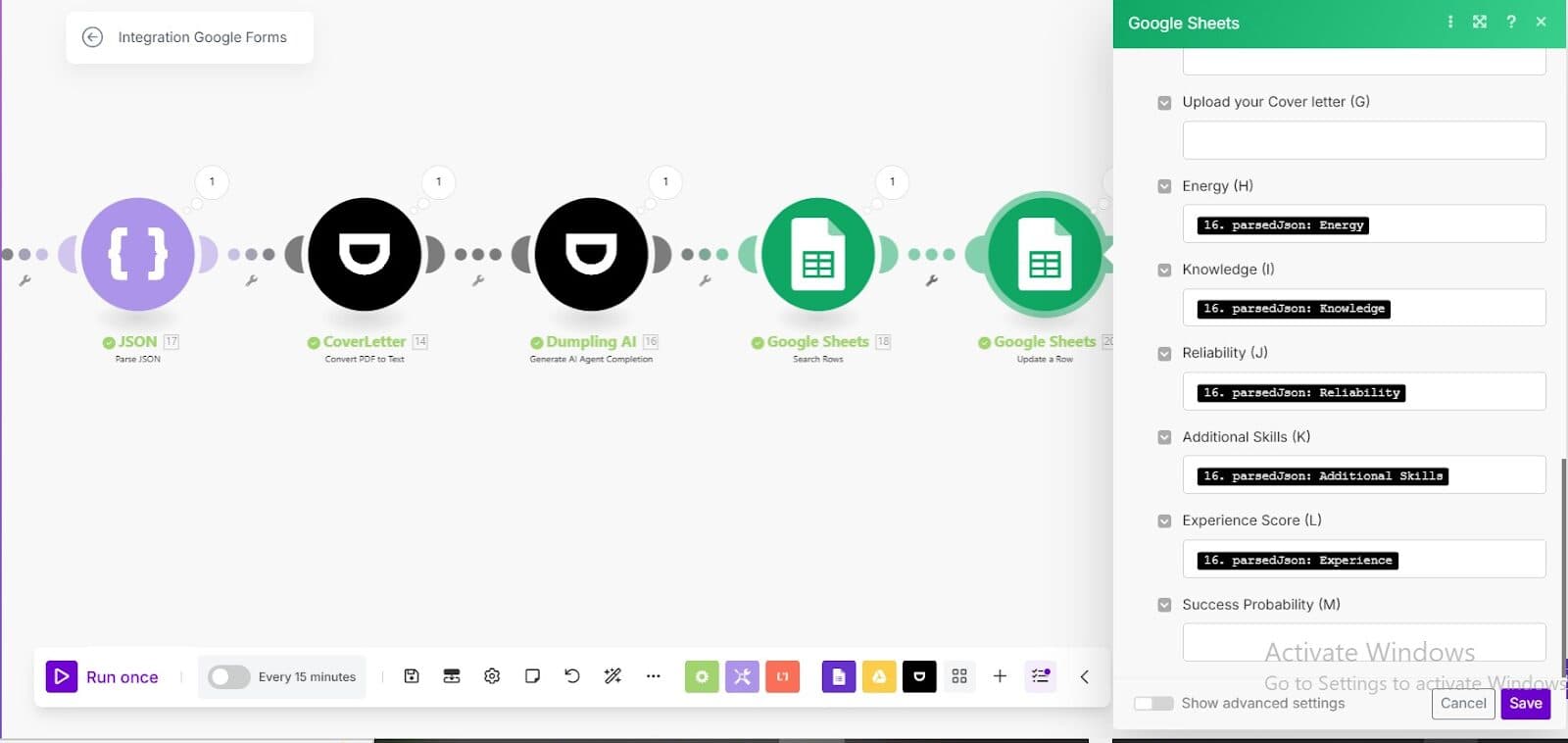Viewport: 1568px width, 743px height.
Task: Open the green flow control tools icon
Action: [702, 676]
